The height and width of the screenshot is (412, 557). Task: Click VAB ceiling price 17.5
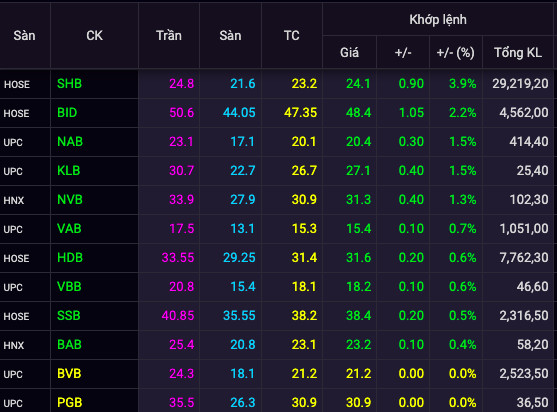pyautogui.click(x=182, y=229)
